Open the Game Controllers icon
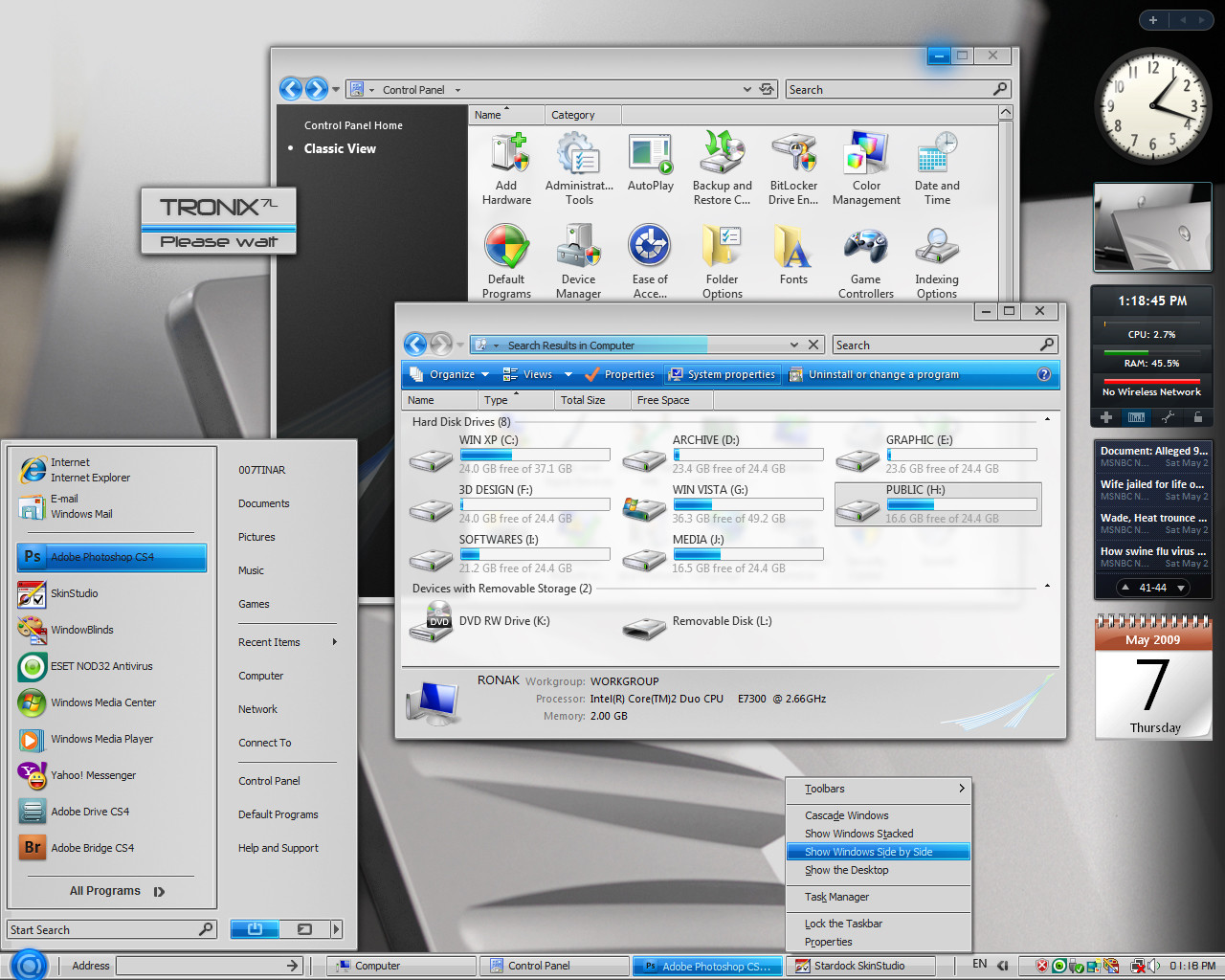 866,261
